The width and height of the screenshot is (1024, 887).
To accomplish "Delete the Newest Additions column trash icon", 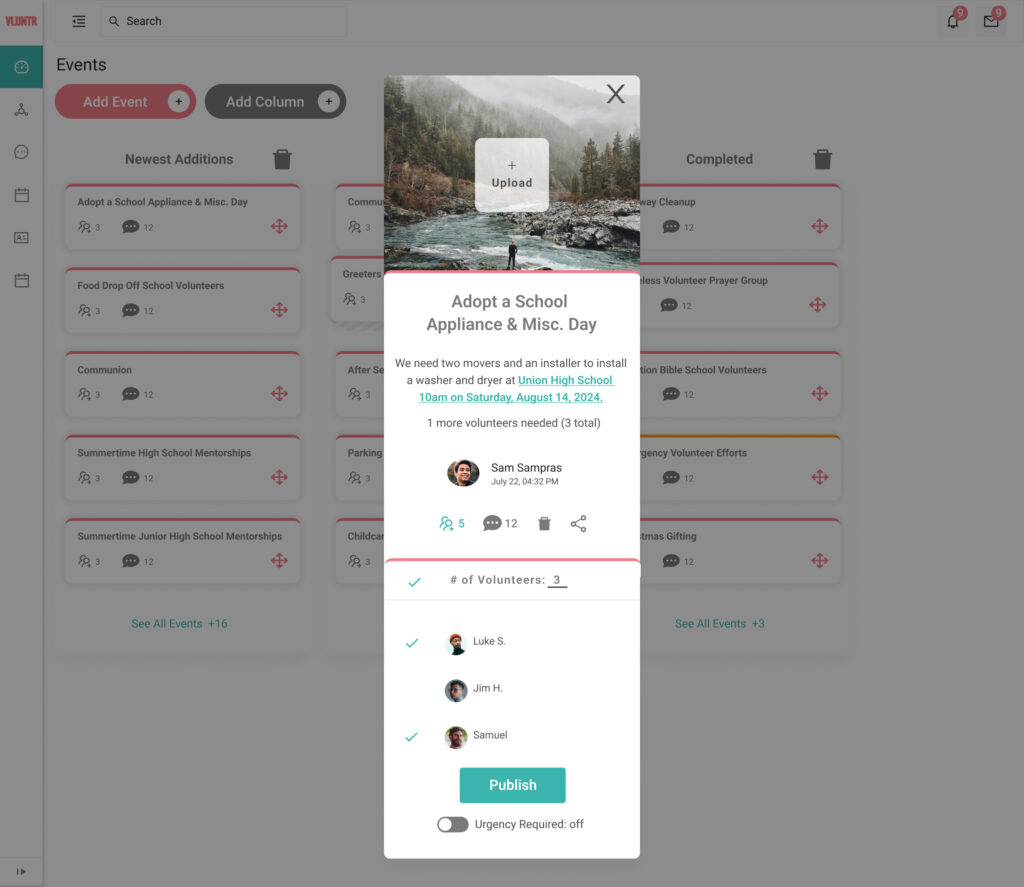I will click(282, 159).
